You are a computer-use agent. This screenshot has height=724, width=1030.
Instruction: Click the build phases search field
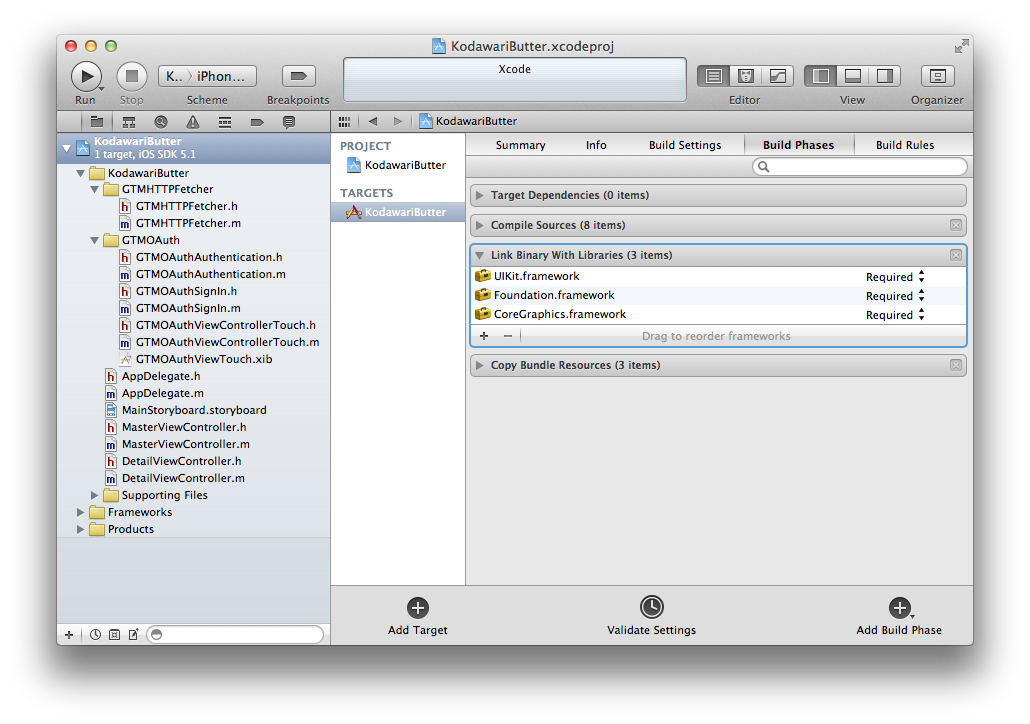click(x=860, y=167)
